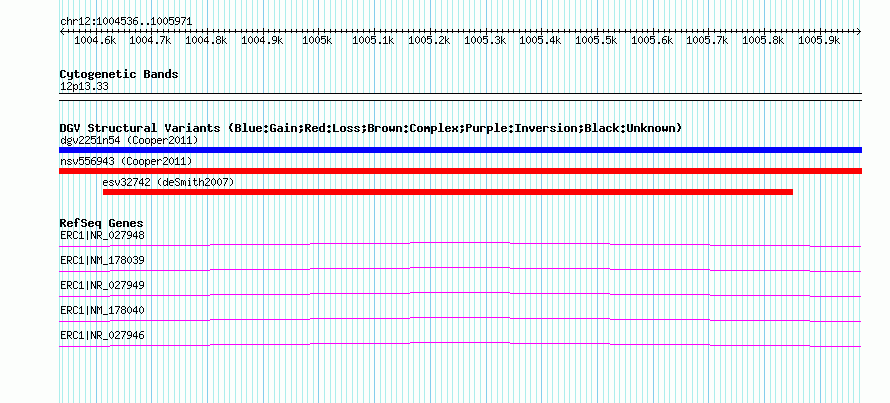Click the magenta ERC1|NR_027949 transcript line

(x=460, y=294)
